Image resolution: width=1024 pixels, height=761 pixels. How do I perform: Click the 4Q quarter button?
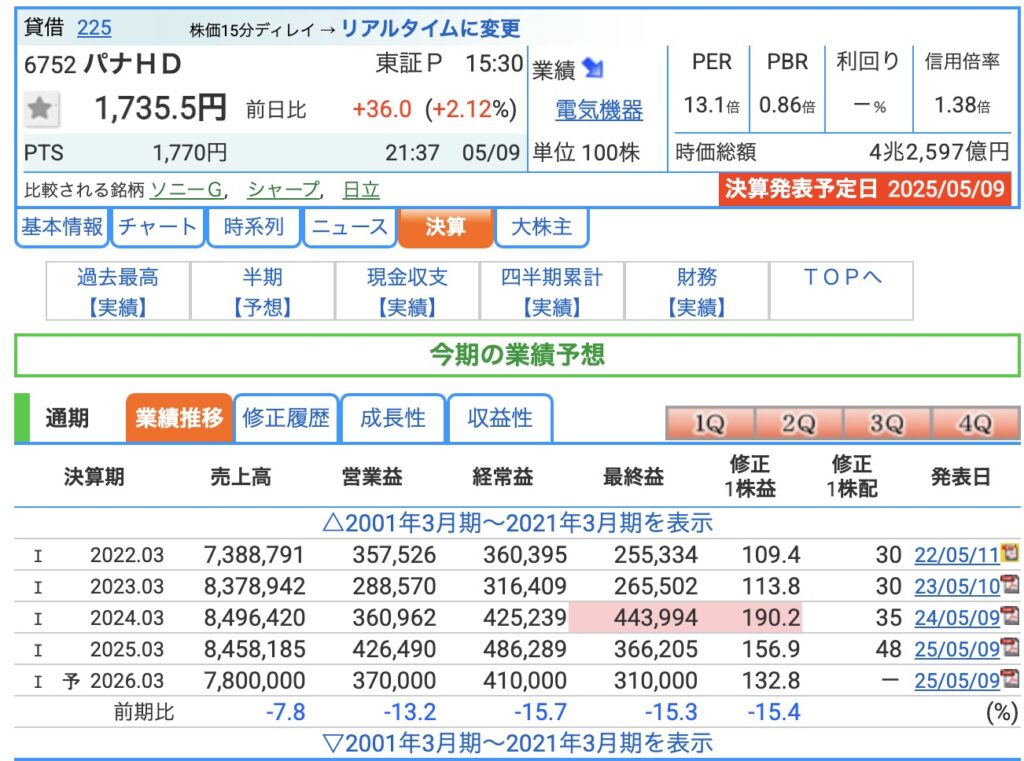pyautogui.click(x=976, y=423)
